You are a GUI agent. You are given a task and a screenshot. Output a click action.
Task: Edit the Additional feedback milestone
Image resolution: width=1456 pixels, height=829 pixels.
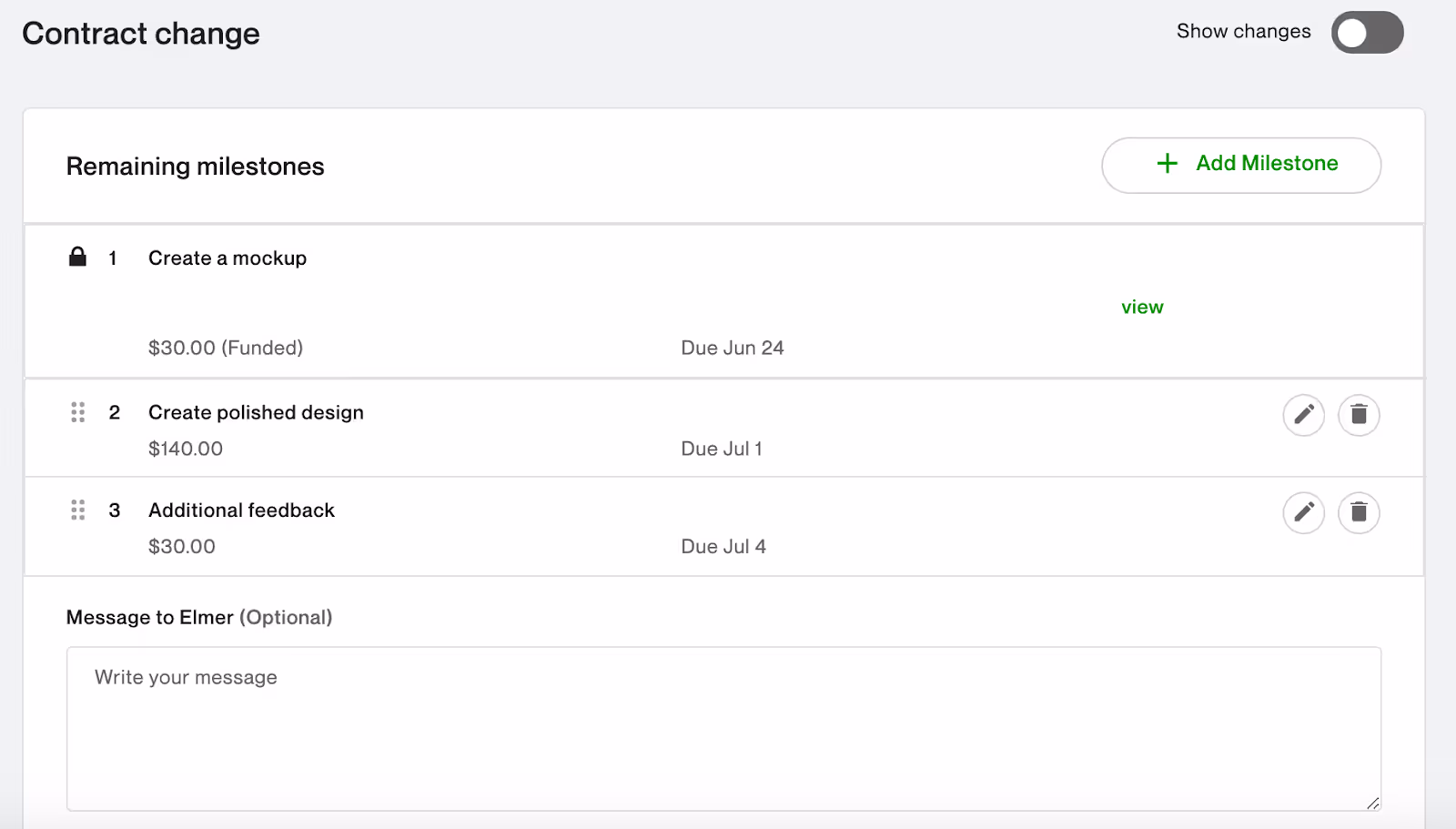pos(1303,512)
